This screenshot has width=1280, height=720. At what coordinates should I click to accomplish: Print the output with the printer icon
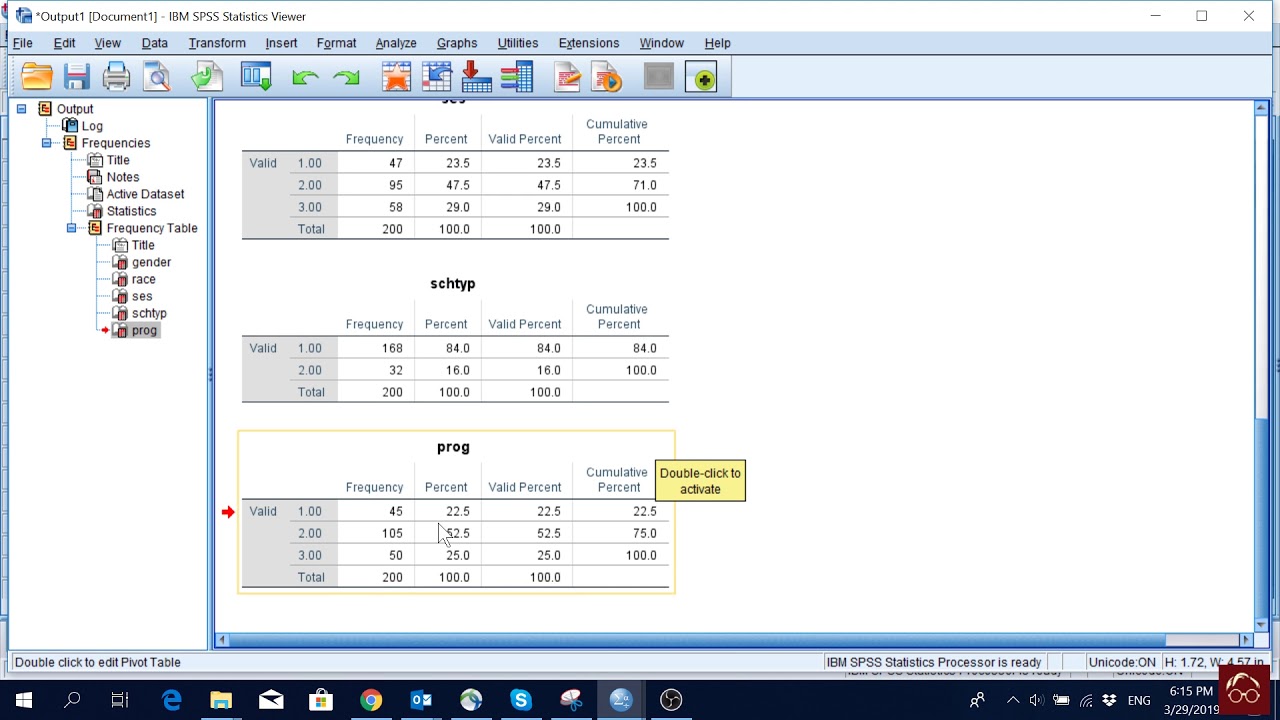click(116, 77)
